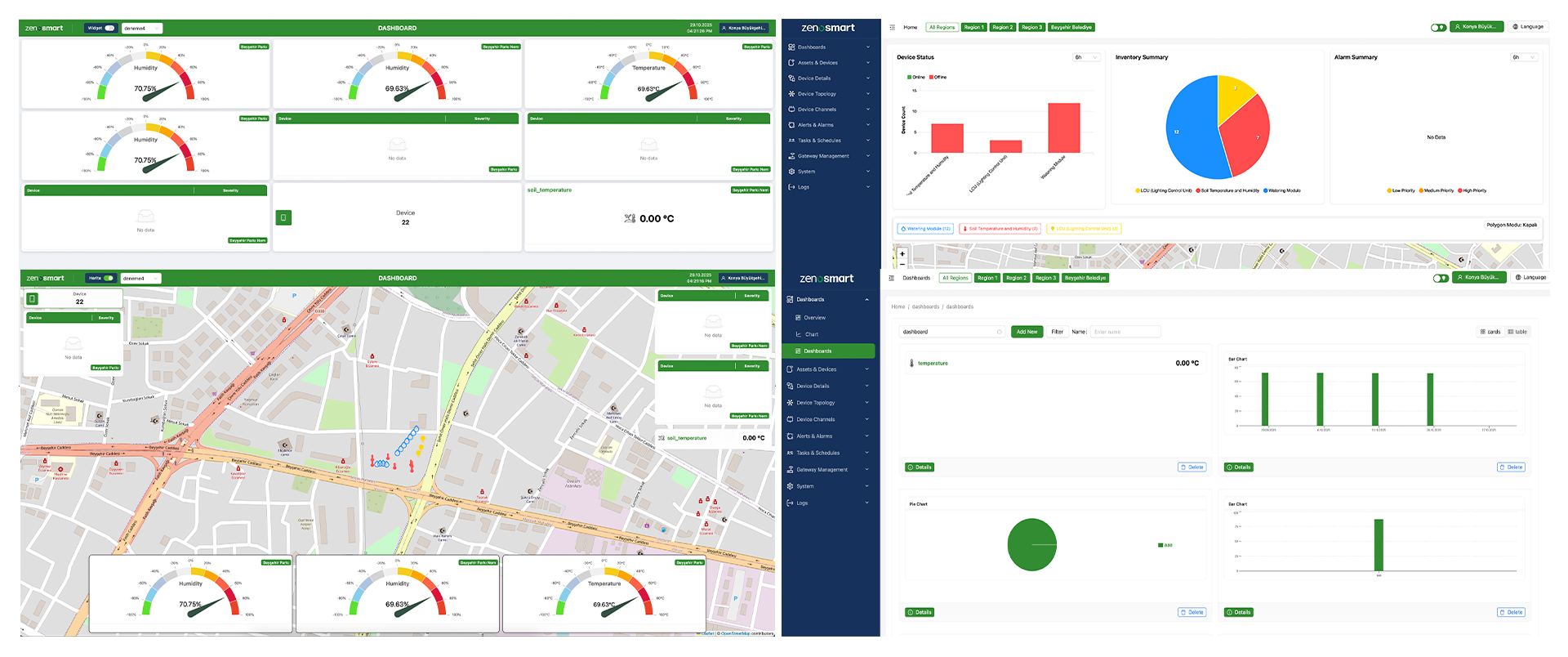Image resolution: width=1568 pixels, height=657 pixels.
Task: Click sidebar collapse icon beside Home label
Action: (x=892, y=27)
